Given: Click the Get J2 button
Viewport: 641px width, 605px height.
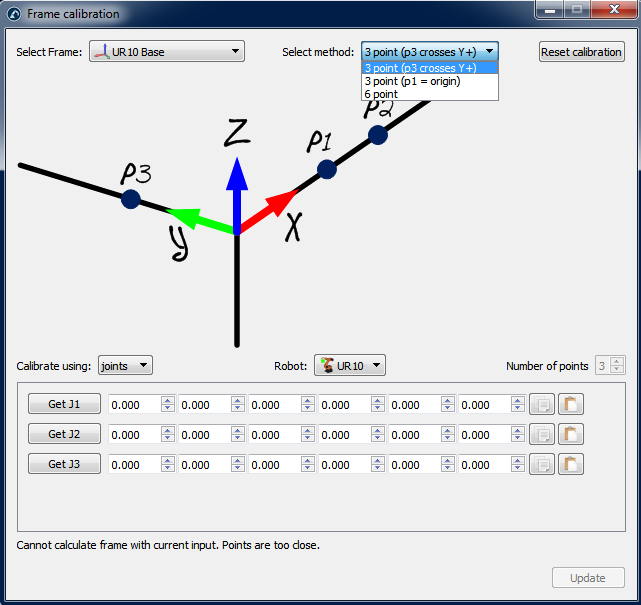Looking at the screenshot, I should (x=64, y=435).
